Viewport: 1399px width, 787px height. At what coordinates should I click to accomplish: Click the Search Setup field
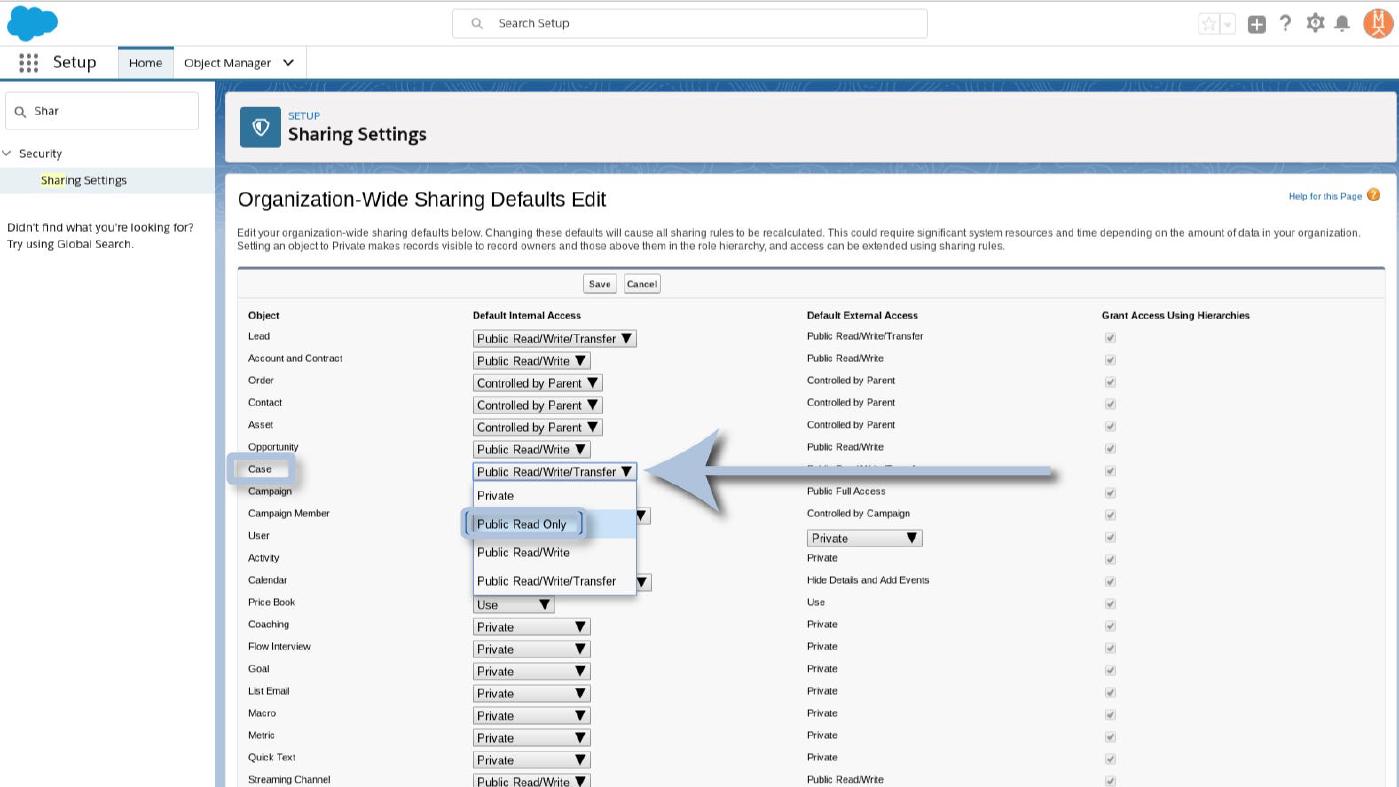click(x=689, y=23)
